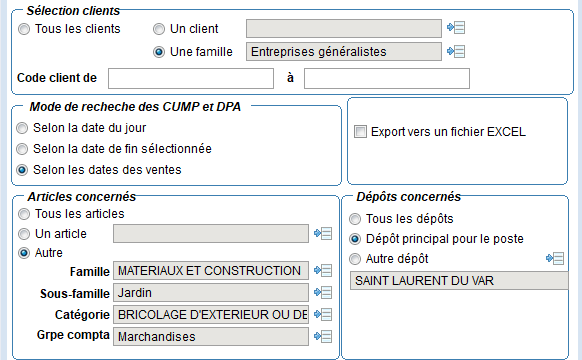Viewport: 582px width, 360px height.
Task: Select the Tous les articles radio button
Action: point(24,214)
